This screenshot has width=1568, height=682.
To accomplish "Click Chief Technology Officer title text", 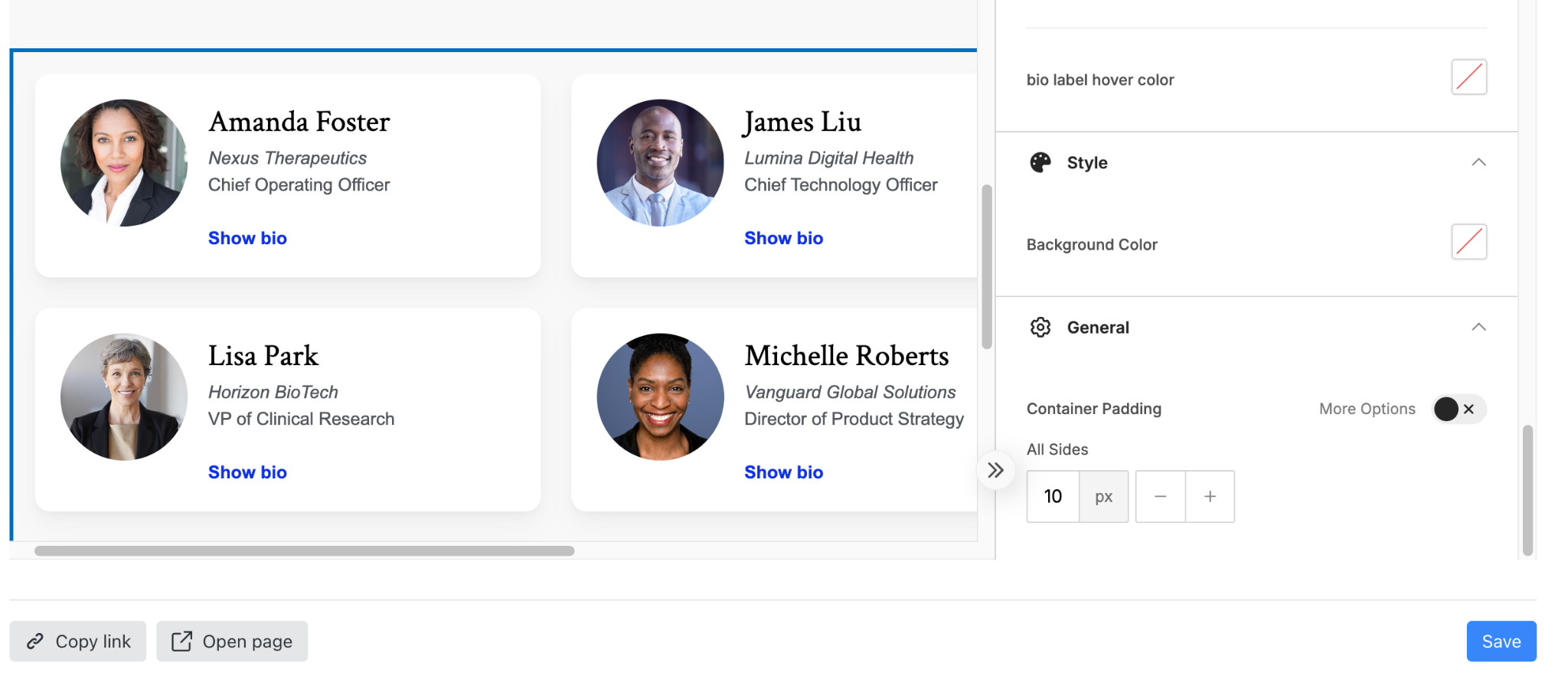I will tap(841, 185).
